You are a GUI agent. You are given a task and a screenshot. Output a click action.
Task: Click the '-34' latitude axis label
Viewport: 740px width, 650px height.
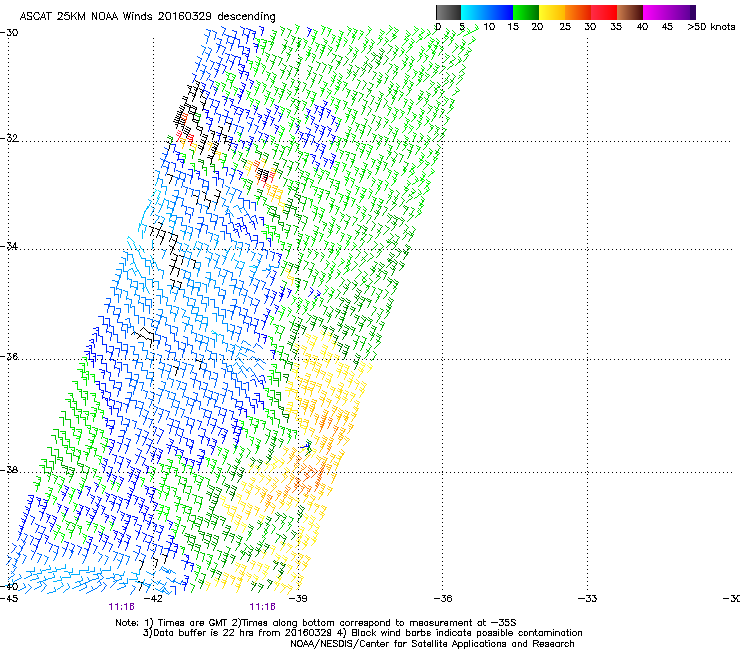point(9,246)
